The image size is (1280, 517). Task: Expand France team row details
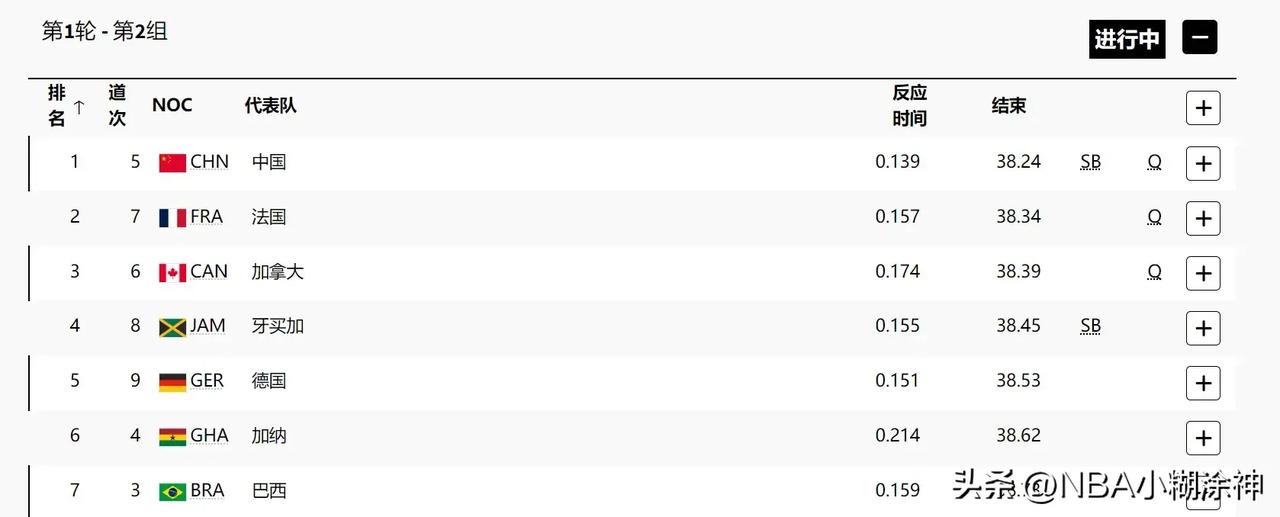pos(1203,218)
